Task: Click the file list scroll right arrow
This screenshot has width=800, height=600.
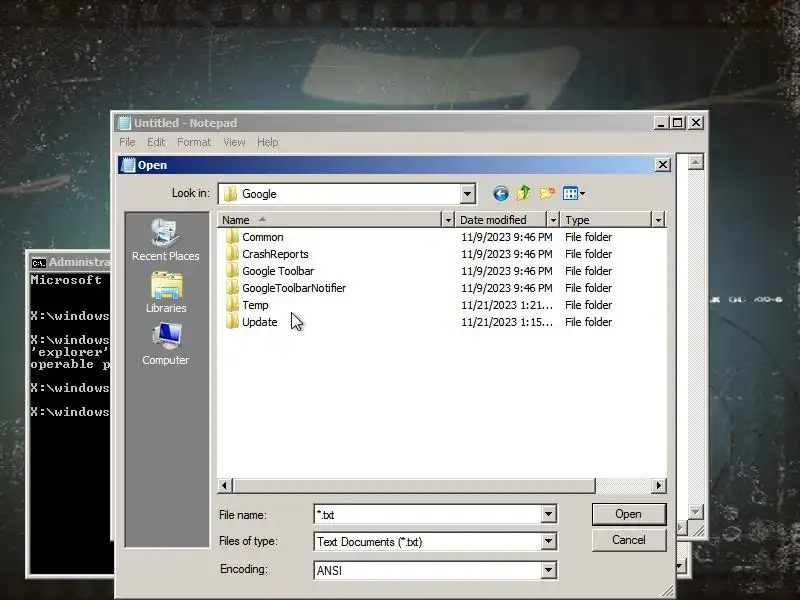Action: [x=659, y=486]
